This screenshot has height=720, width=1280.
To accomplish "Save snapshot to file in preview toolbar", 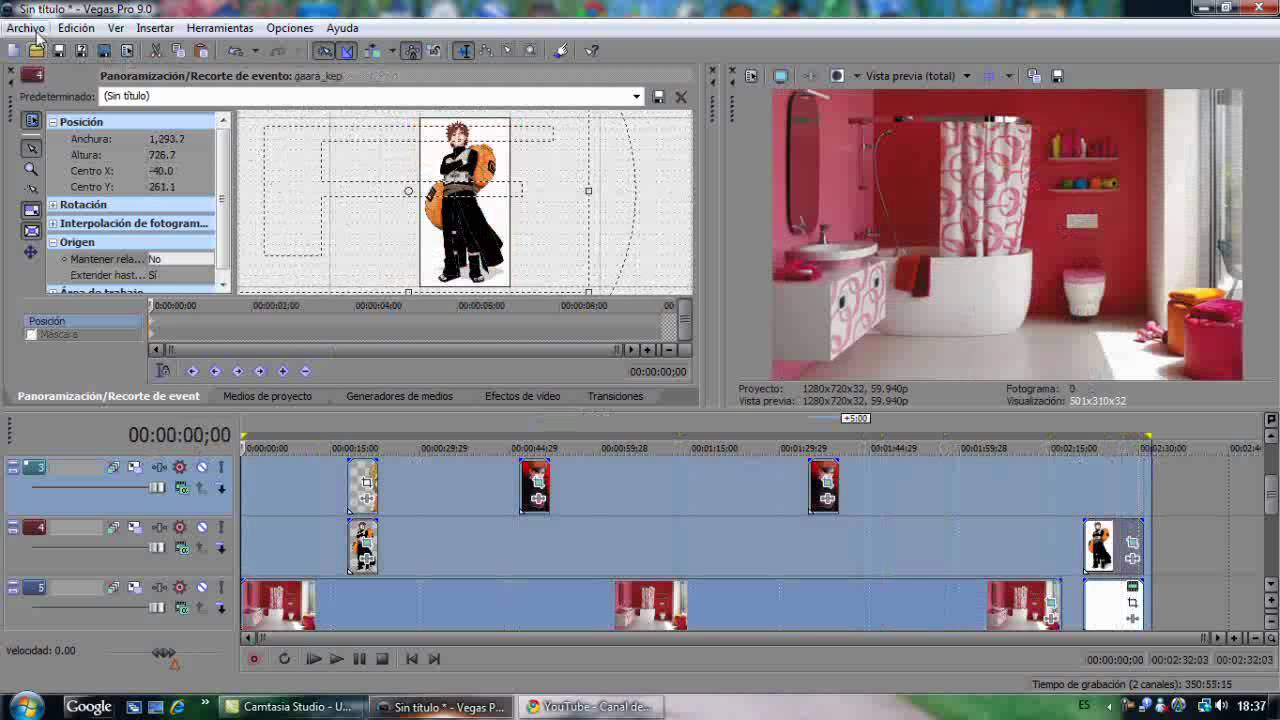I will (1057, 76).
